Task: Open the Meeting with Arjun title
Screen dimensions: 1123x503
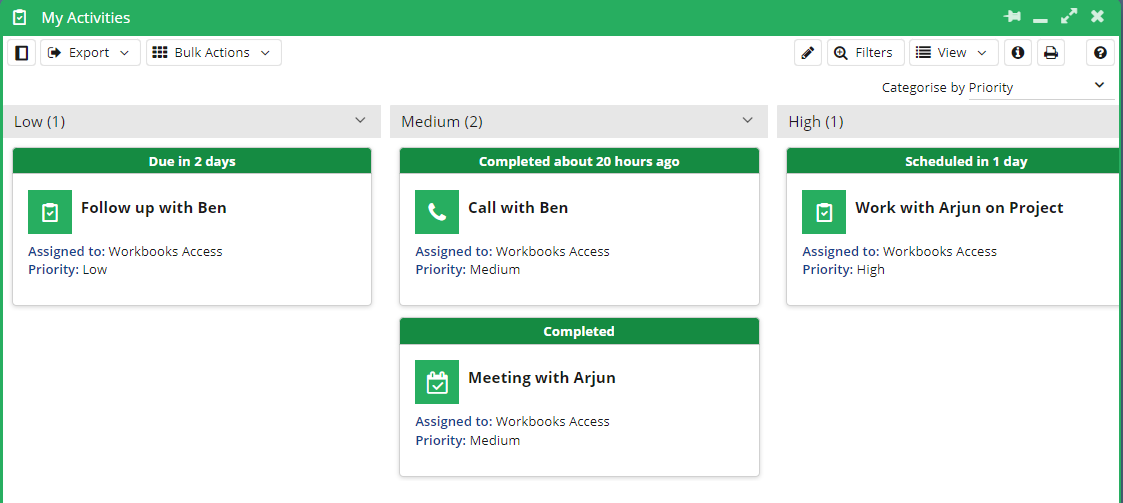Action: pos(541,378)
